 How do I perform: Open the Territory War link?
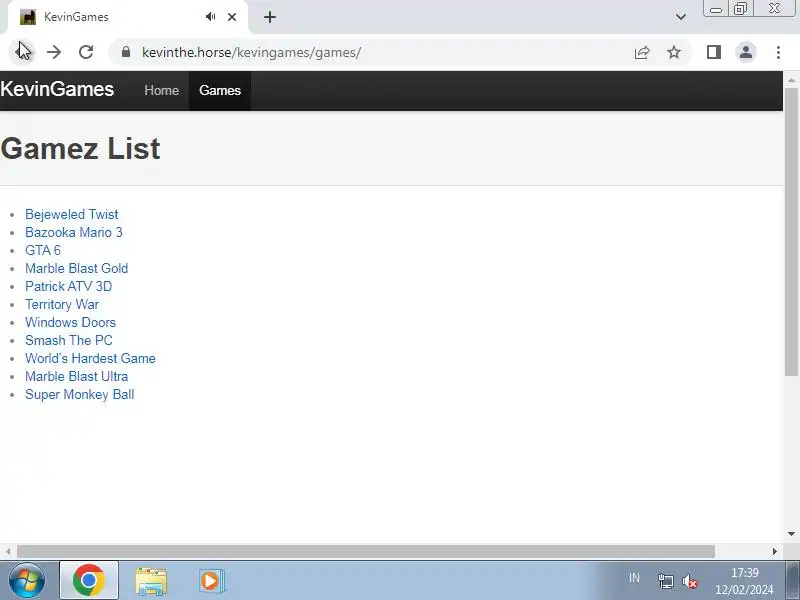click(62, 305)
